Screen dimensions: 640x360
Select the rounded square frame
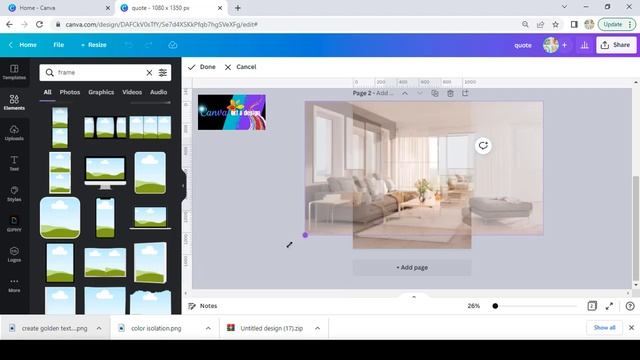pos(60,218)
